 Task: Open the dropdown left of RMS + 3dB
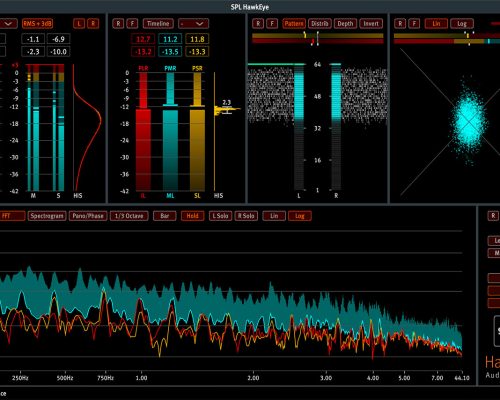(x=9, y=24)
